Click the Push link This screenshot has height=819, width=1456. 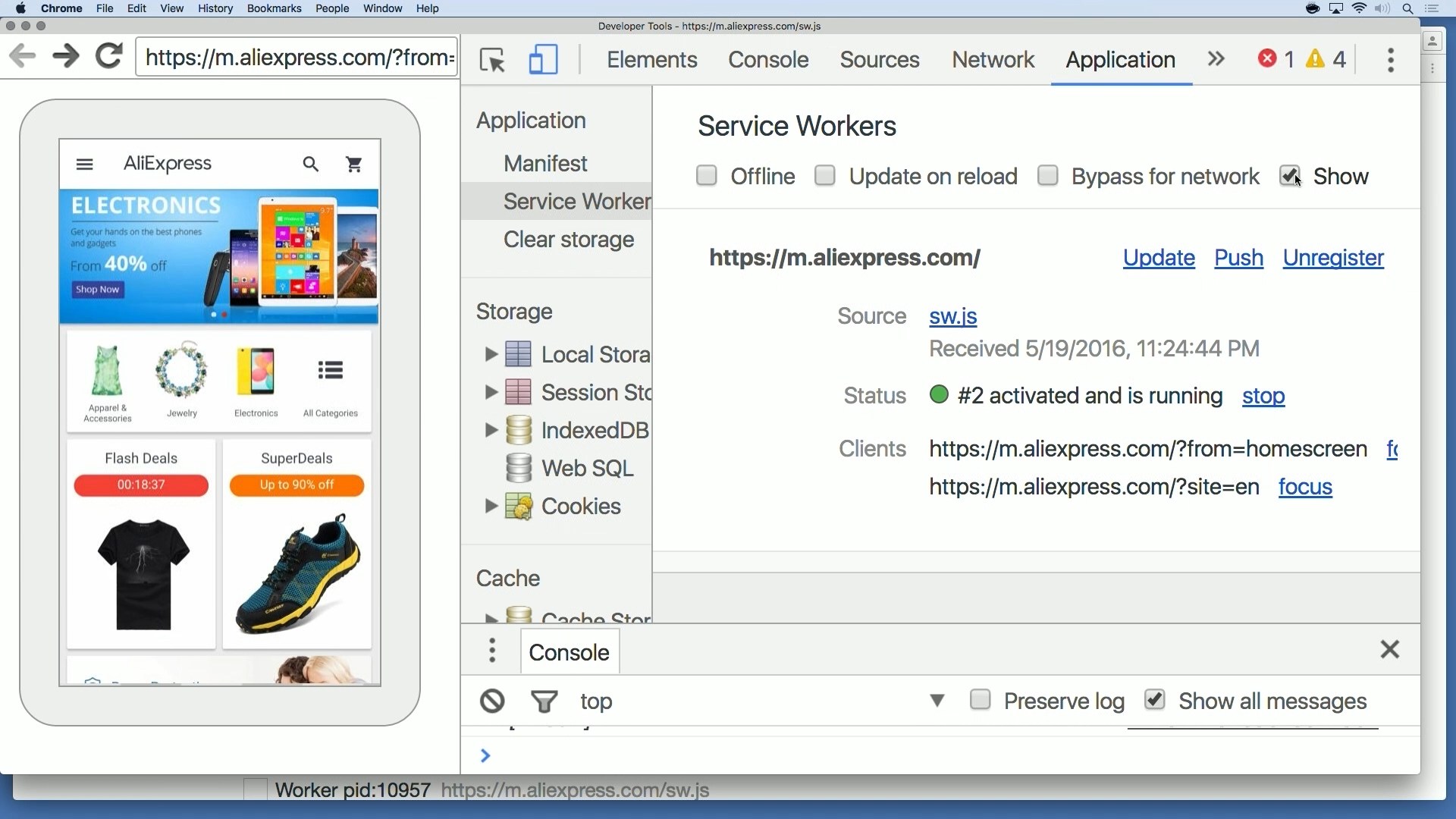click(x=1239, y=258)
